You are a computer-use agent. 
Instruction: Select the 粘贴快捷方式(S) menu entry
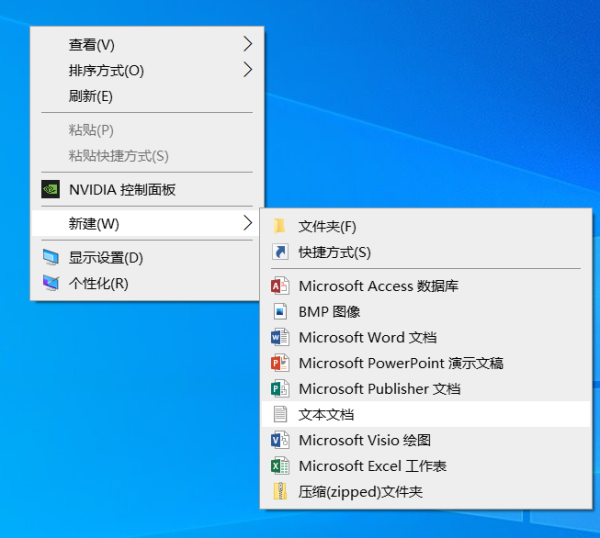click(147, 156)
